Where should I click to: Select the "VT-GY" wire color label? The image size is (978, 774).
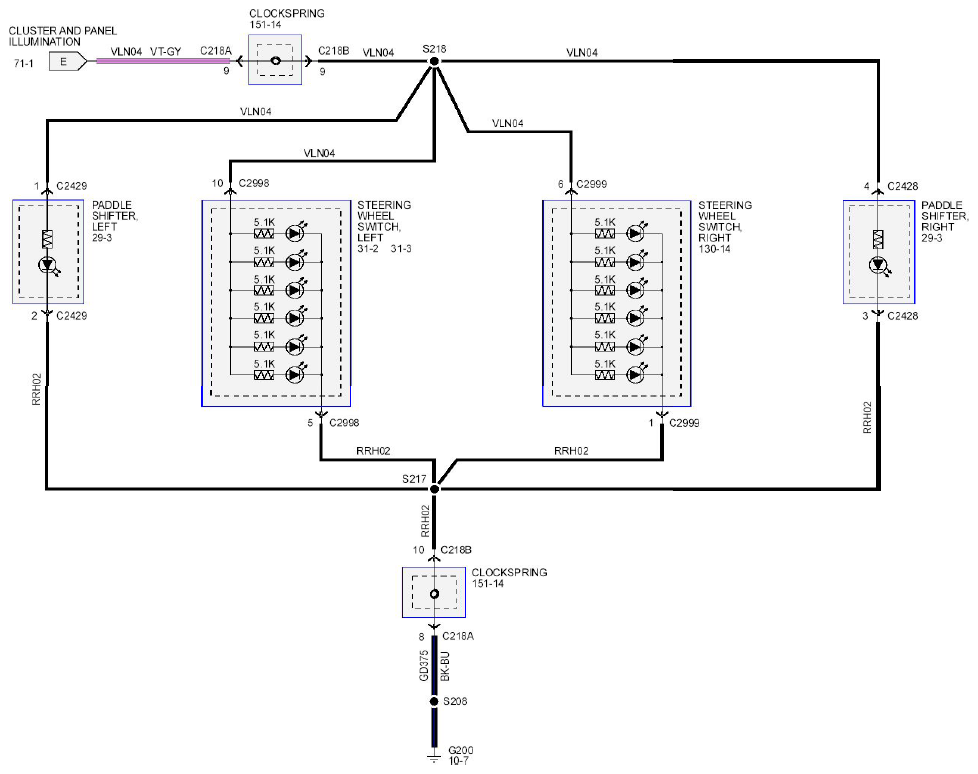point(165,51)
